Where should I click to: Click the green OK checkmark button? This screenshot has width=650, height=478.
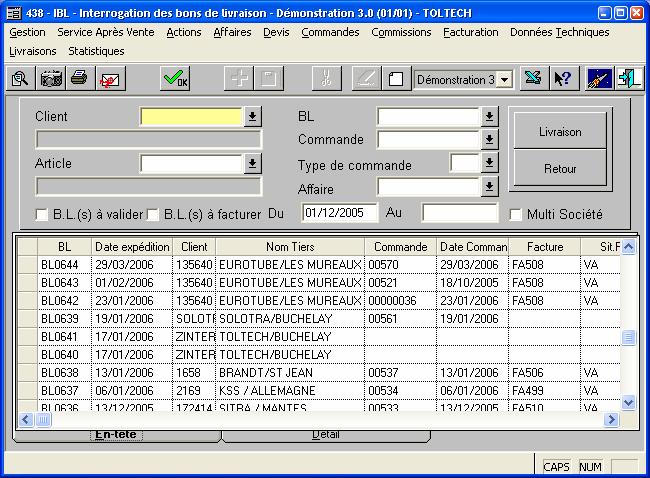(x=175, y=78)
